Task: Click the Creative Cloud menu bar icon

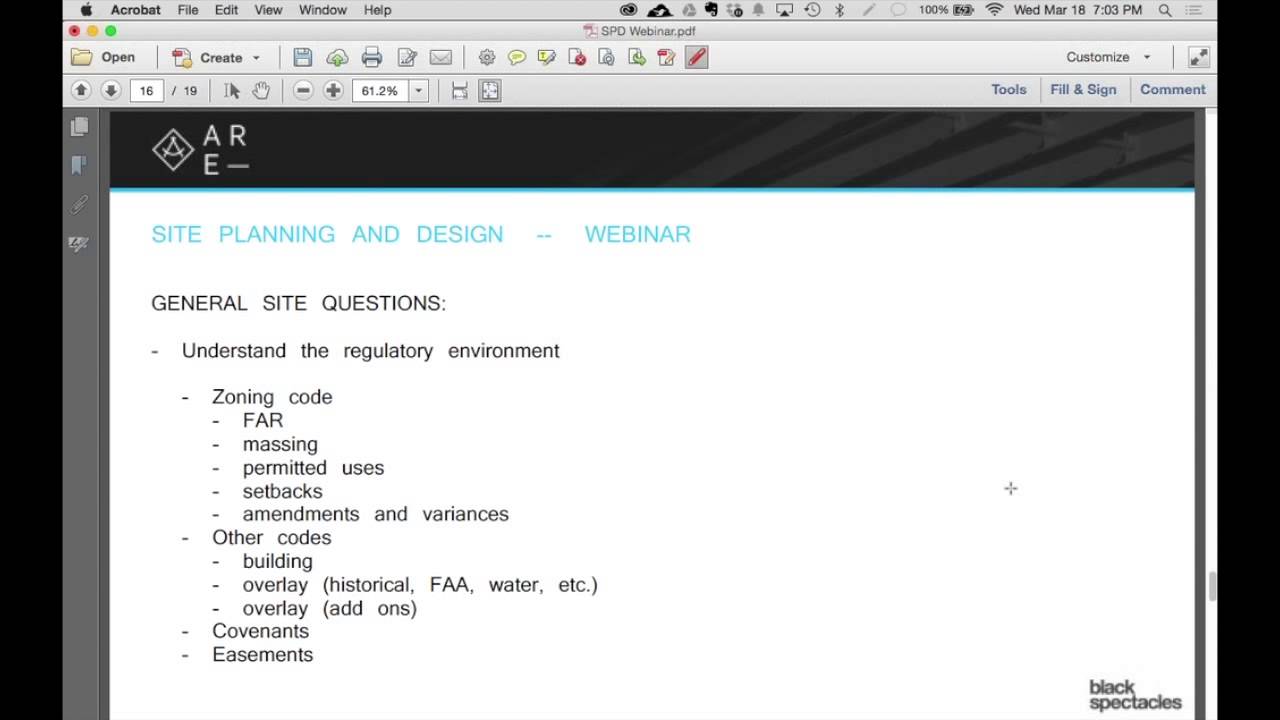Action: [628, 10]
